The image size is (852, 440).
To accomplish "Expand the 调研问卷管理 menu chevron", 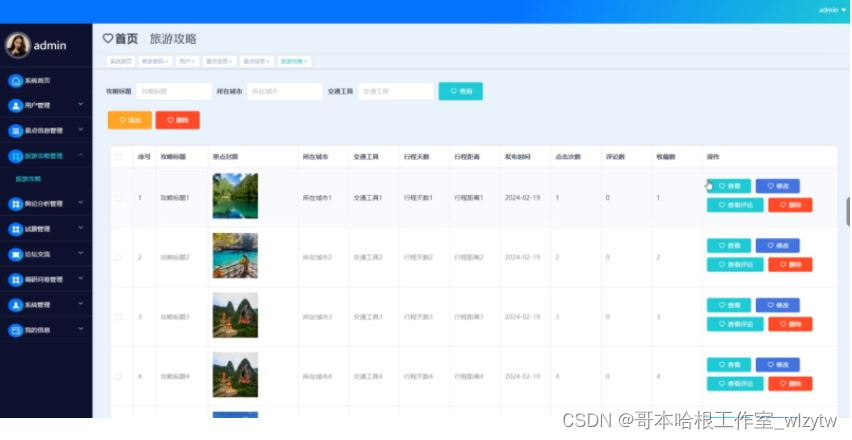I will click(x=81, y=278).
